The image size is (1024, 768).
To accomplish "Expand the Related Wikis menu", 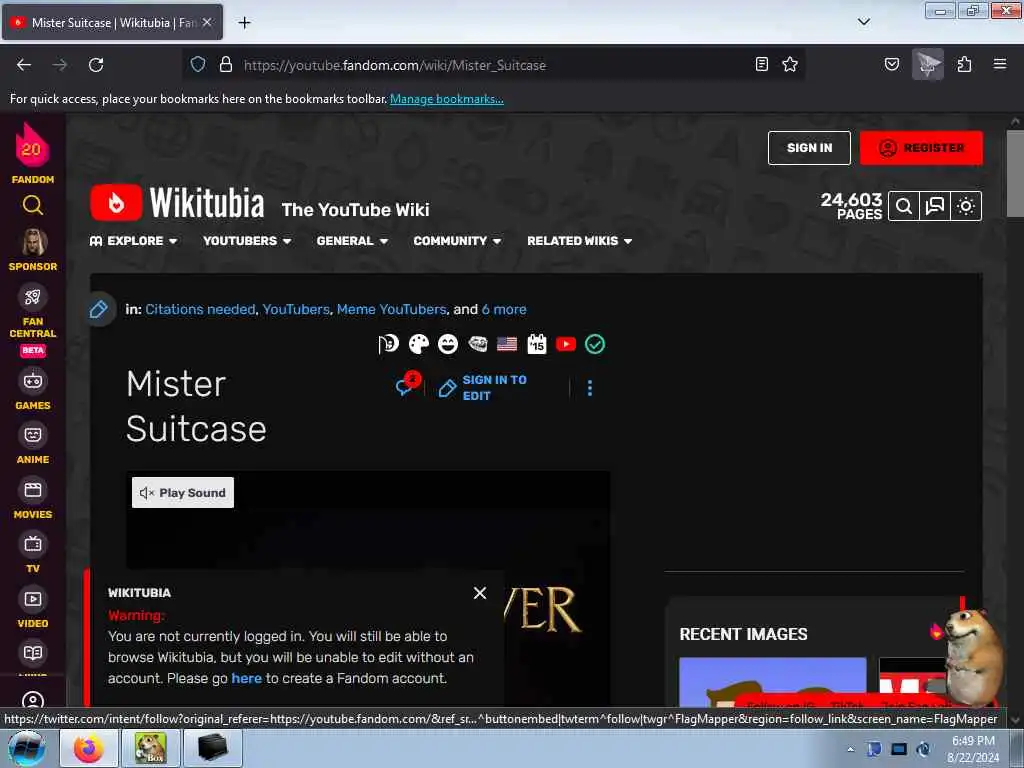I will (x=579, y=241).
